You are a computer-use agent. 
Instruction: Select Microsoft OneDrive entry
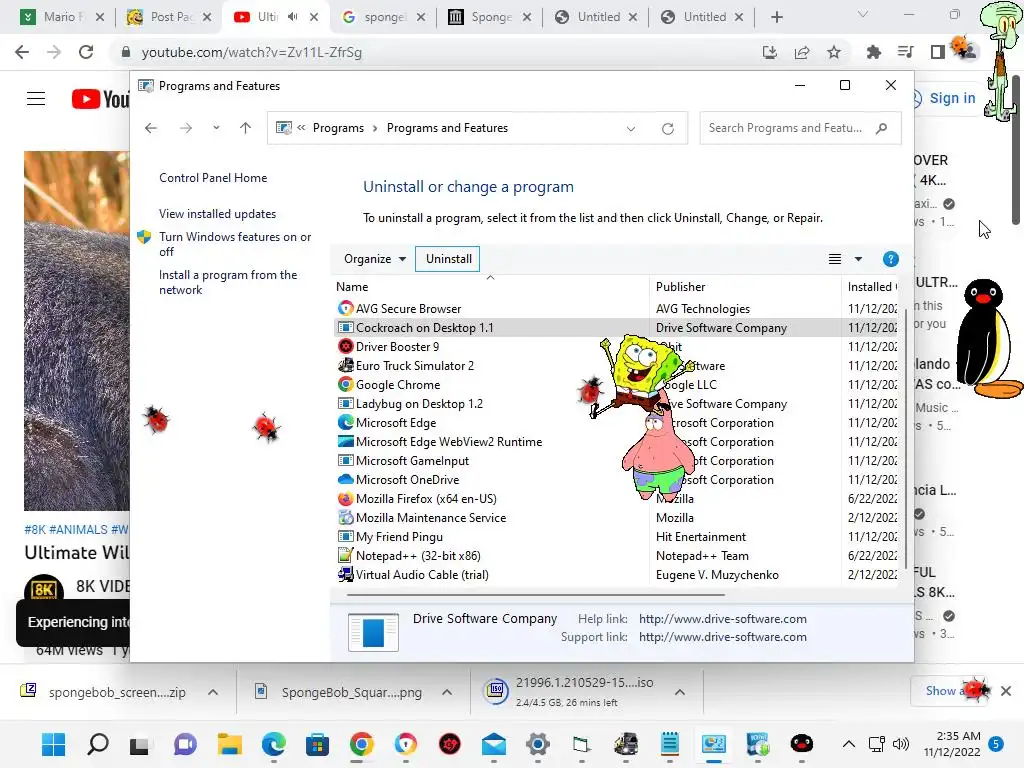click(x=408, y=479)
